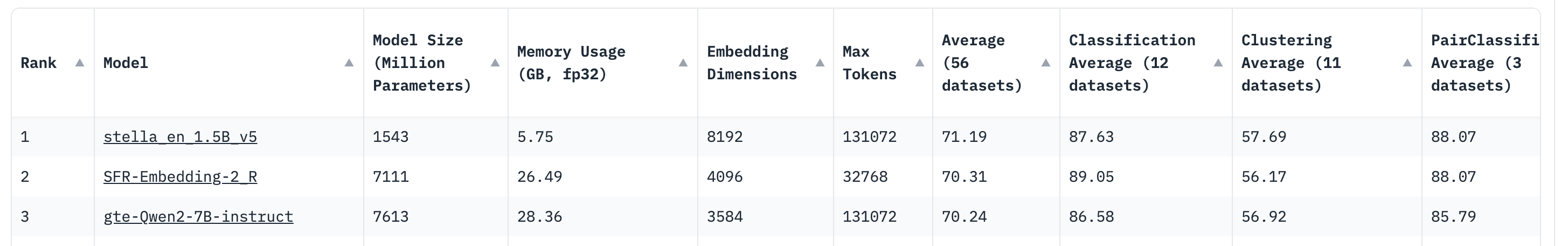
Task: Sort by Clustering Average sort arrow
Action: click(x=1407, y=63)
